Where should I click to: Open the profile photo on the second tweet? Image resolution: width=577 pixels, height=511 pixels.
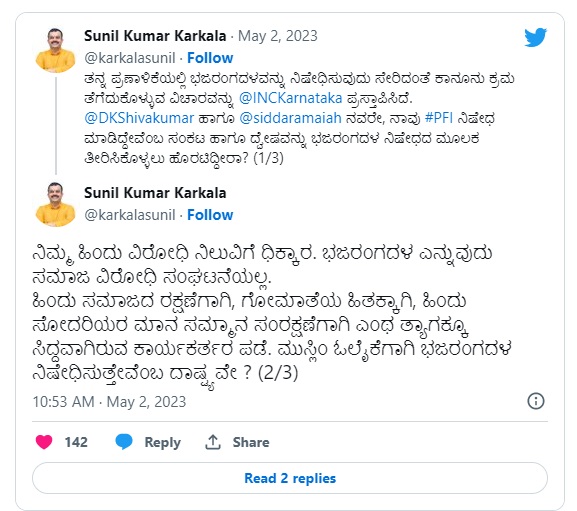click(x=55, y=204)
